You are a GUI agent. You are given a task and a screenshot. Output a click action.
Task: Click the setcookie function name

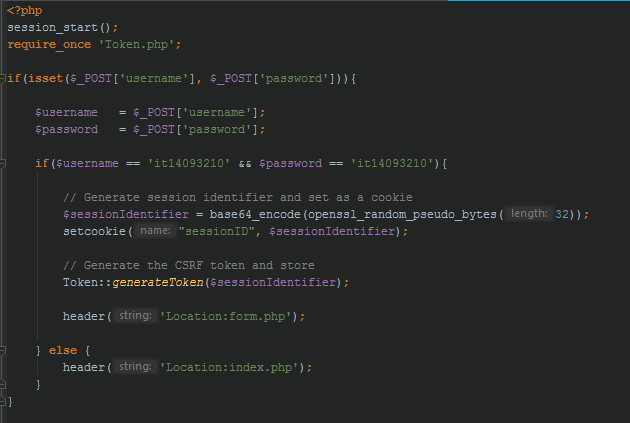click(94, 231)
